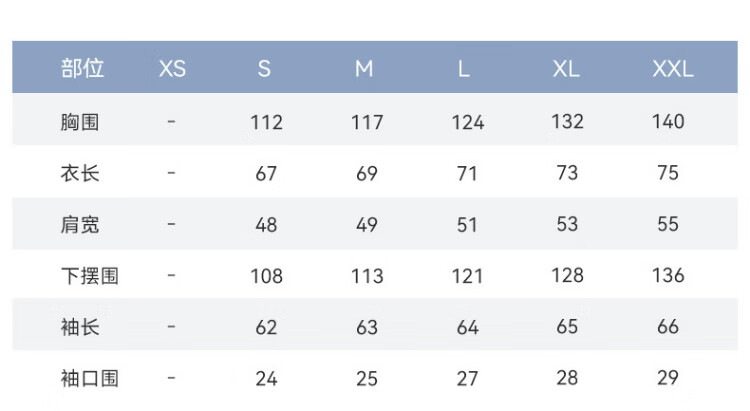Select the S size column header
The width and height of the screenshot is (750, 411).
264,69
